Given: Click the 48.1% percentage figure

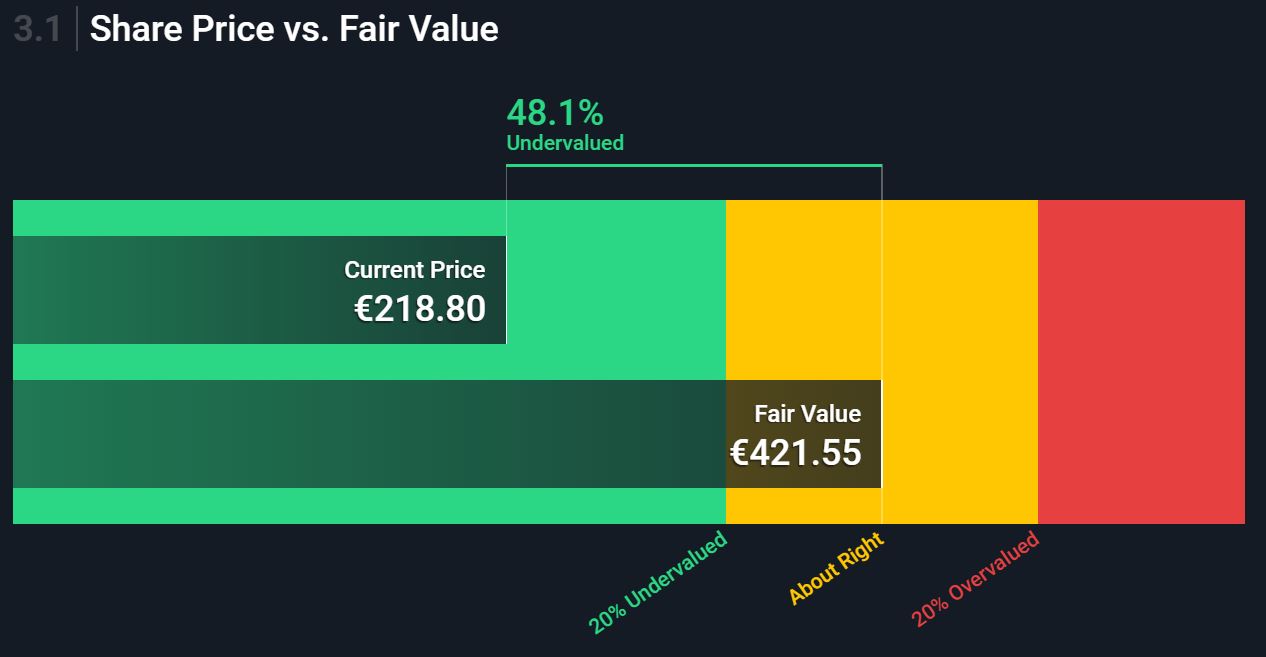Looking at the screenshot, I should pyautogui.click(x=555, y=112).
